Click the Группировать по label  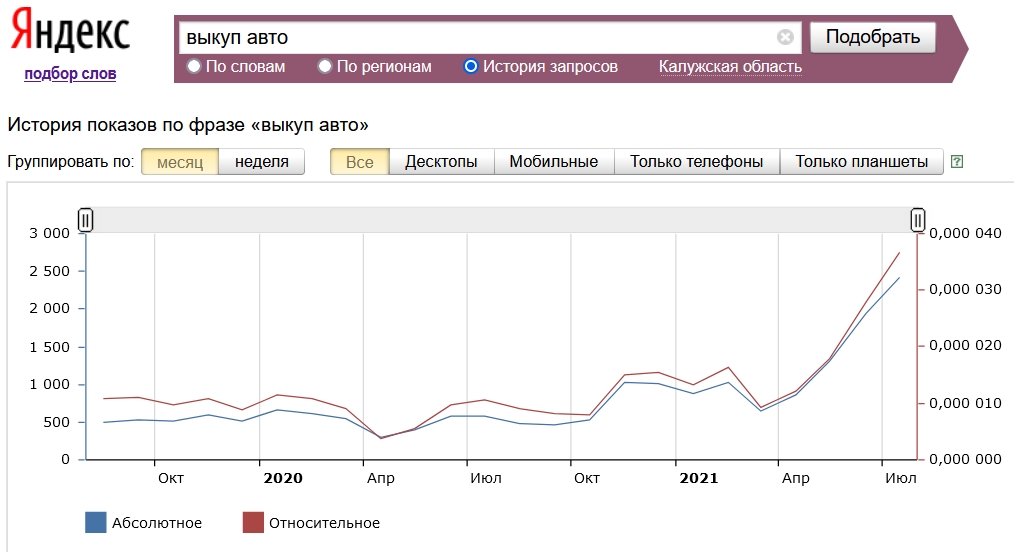[70, 162]
